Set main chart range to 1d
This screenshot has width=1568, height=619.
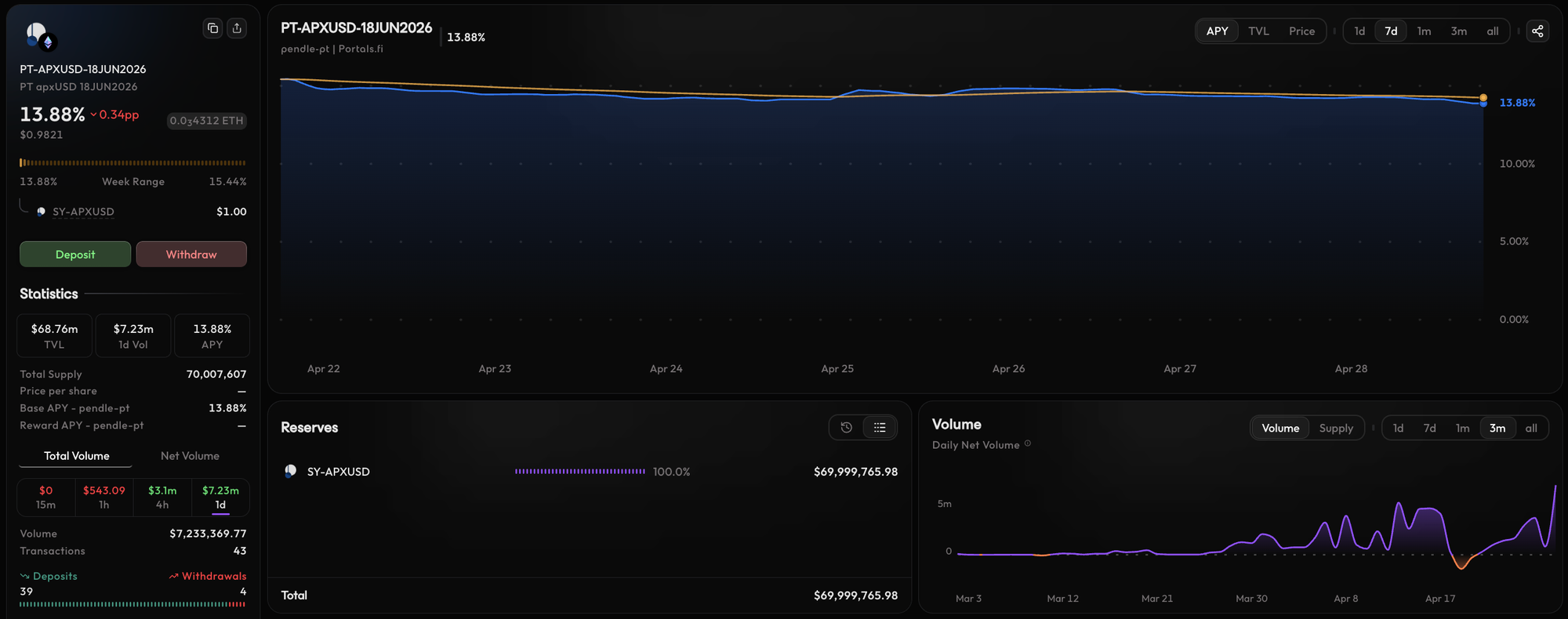(1359, 31)
